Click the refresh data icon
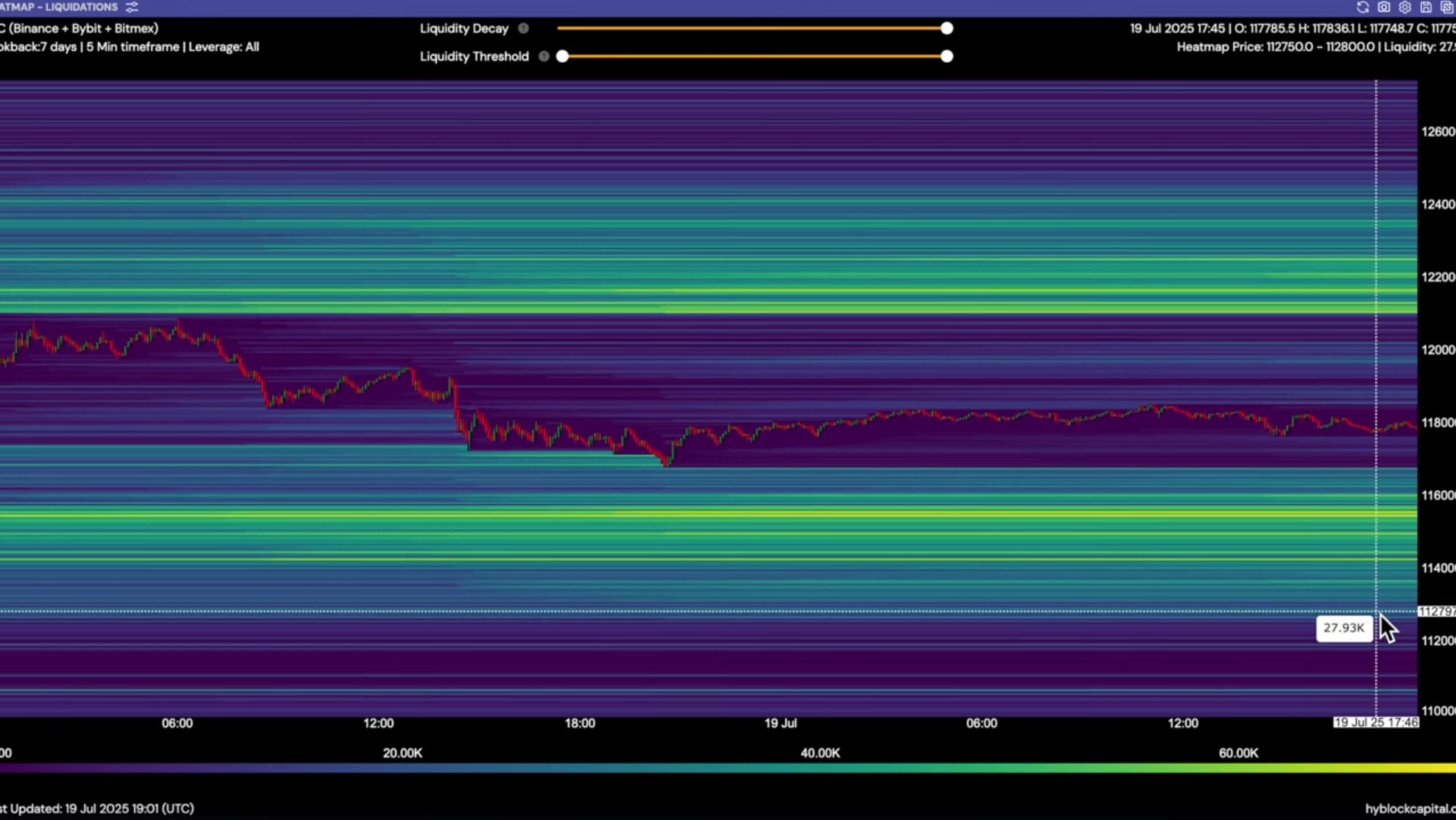This screenshot has width=1456, height=820. (x=1363, y=7)
